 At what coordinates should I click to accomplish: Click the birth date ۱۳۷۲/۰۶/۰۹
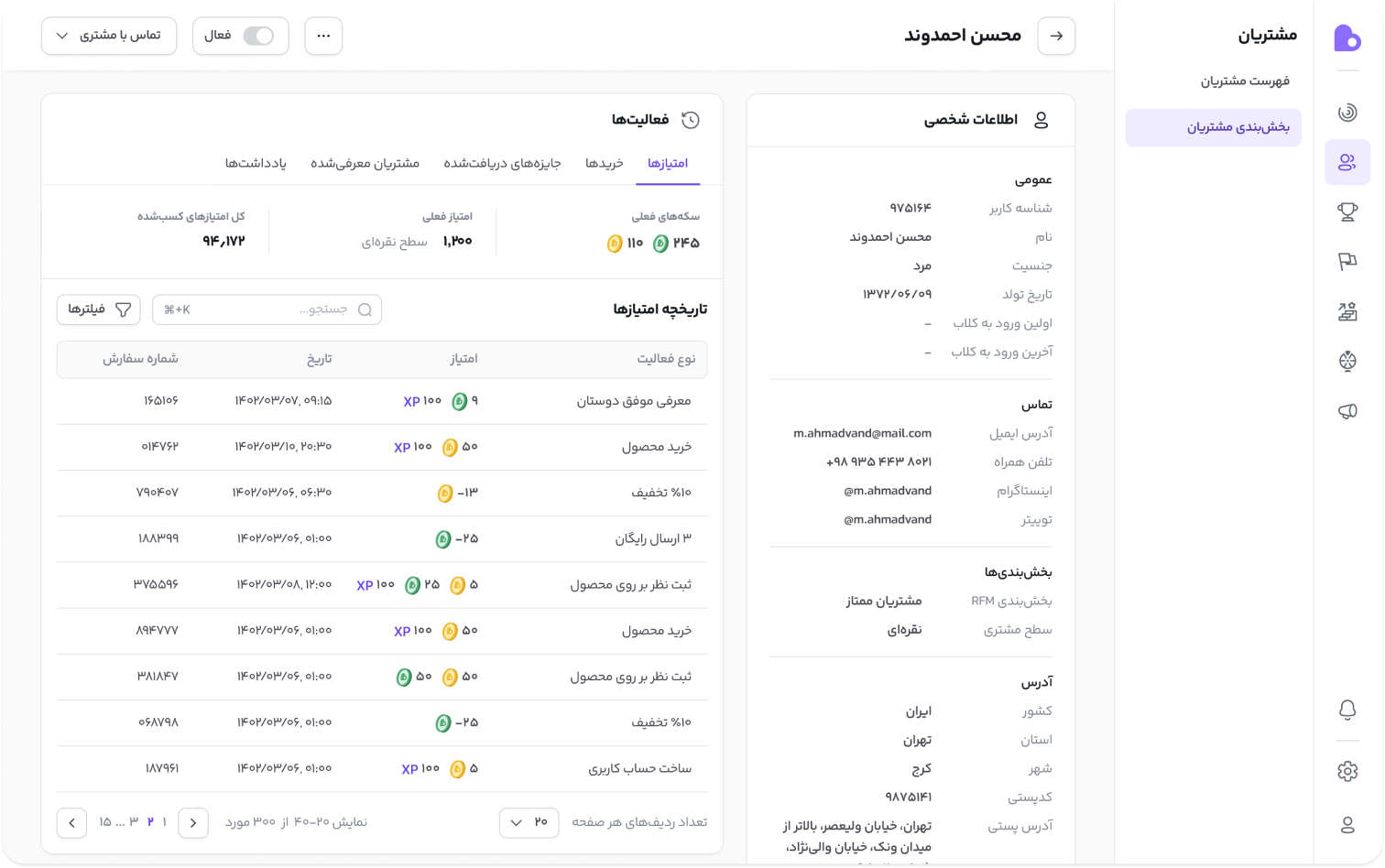(897, 294)
